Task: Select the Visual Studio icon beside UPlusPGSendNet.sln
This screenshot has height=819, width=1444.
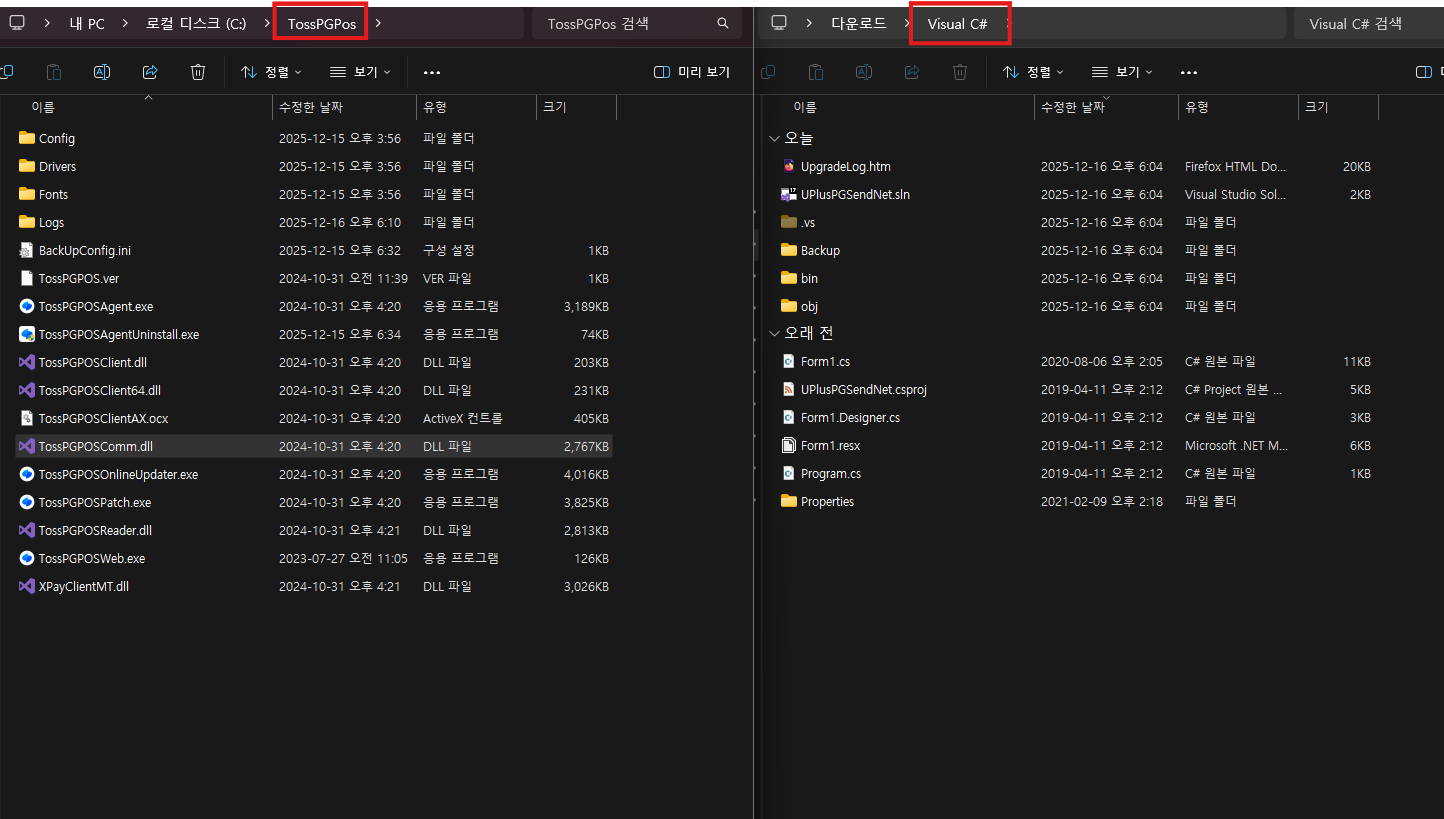Action: point(789,194)
